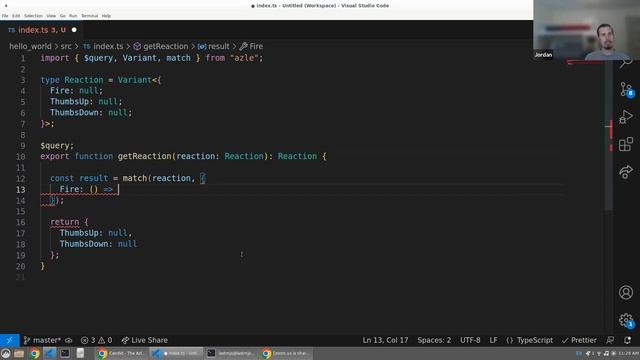Open the Live Share activity bar icon
Viewport: 640px width, 360px height.
[x=626, y=172]
